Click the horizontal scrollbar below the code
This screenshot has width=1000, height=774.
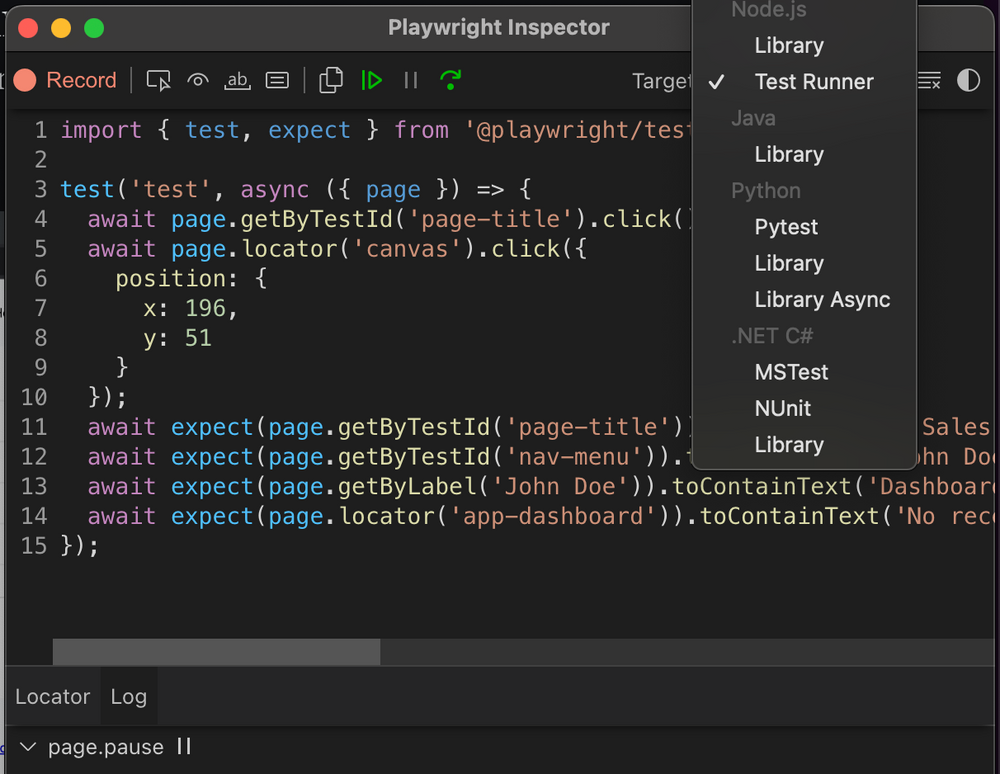(215, 652)
